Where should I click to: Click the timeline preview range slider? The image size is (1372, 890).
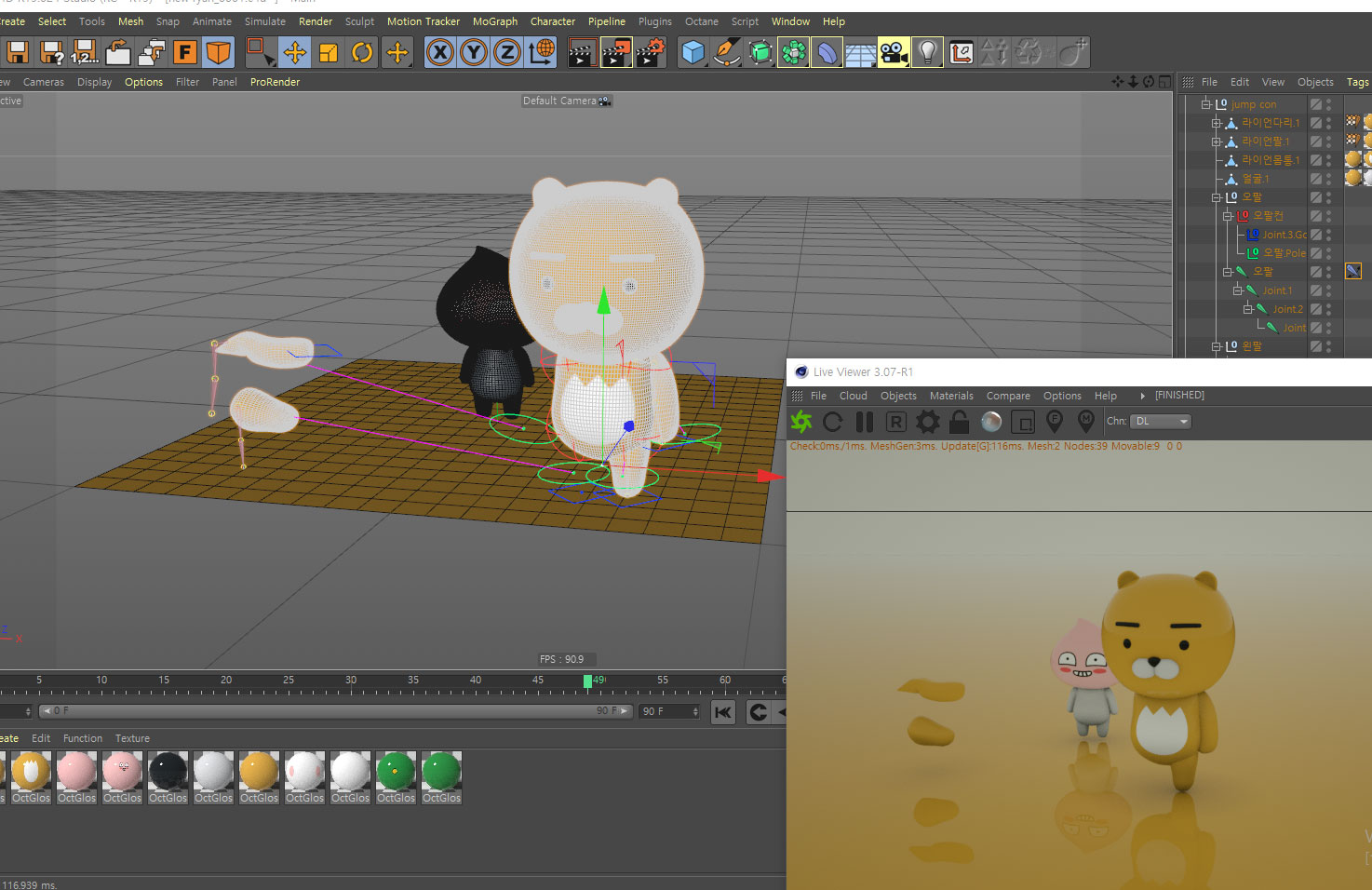point(335,711)
